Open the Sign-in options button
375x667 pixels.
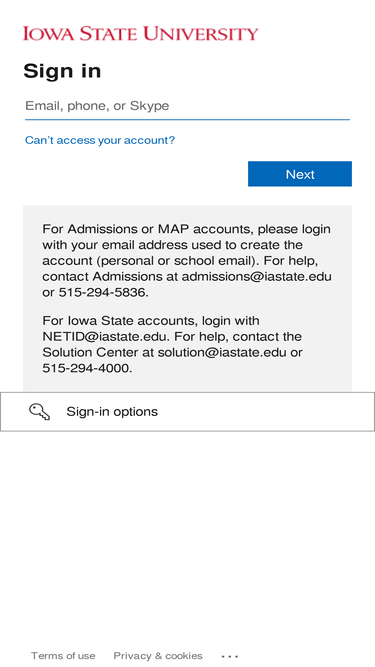(188, 411)
